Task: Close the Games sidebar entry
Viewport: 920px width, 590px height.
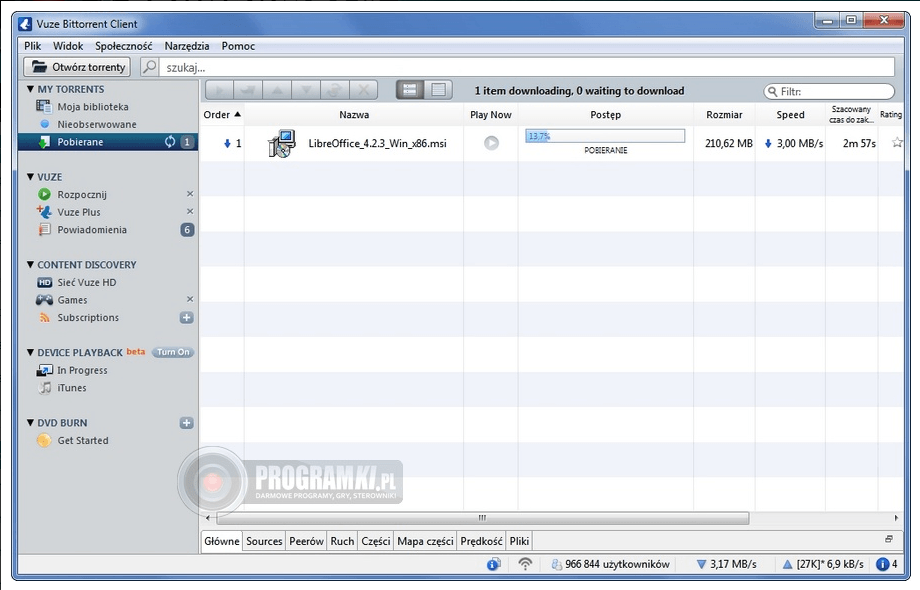Action: [x=190, y=299]
